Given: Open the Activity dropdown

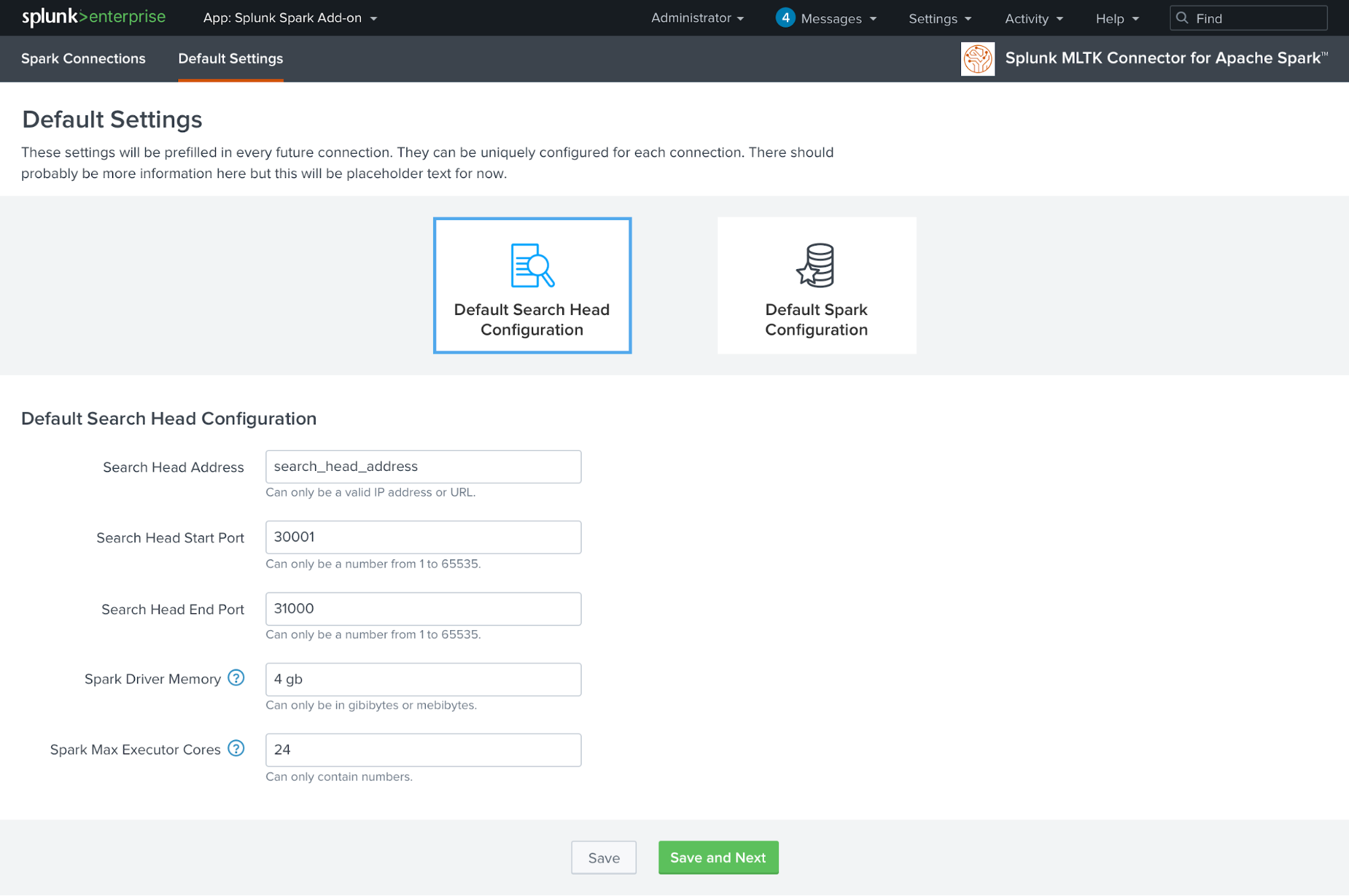Looking at the screenshot, I should 1033,18.
